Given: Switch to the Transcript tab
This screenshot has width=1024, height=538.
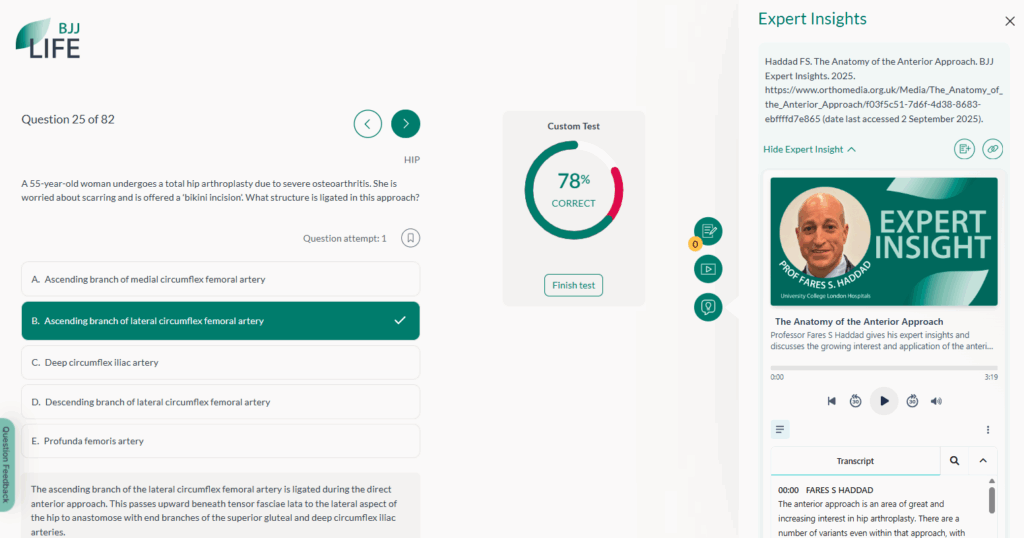Looking at the screenshot, I should coord(855,461).
